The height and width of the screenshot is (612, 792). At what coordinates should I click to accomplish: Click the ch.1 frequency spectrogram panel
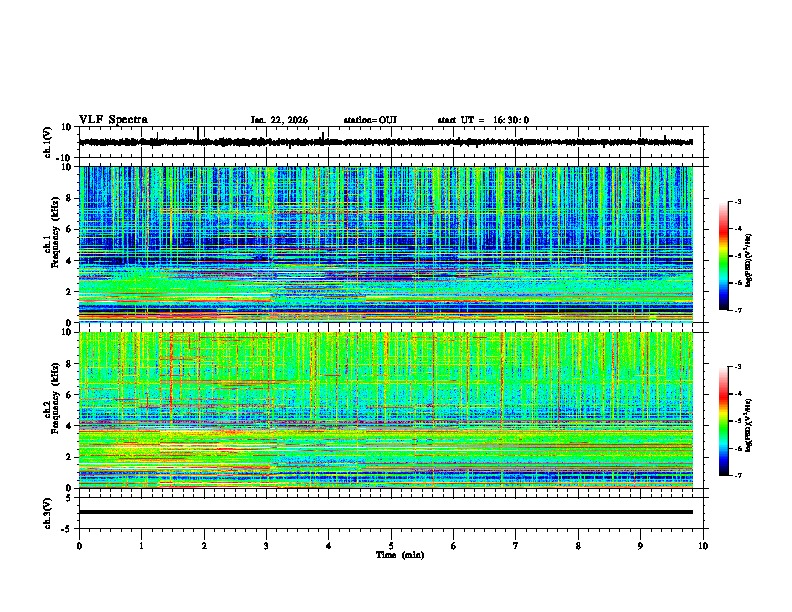[386, 244]
